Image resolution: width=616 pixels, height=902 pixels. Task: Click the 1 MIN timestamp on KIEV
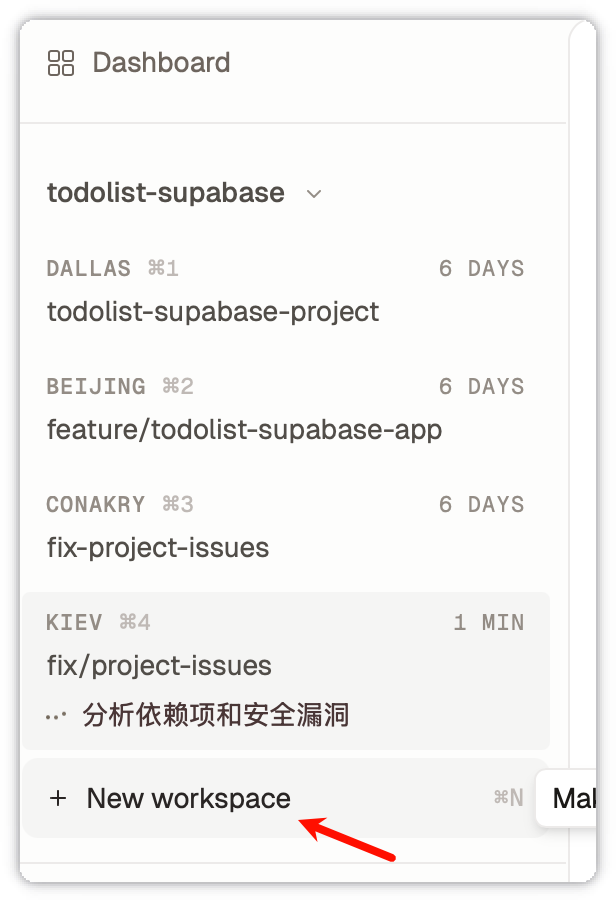[488, 622]
